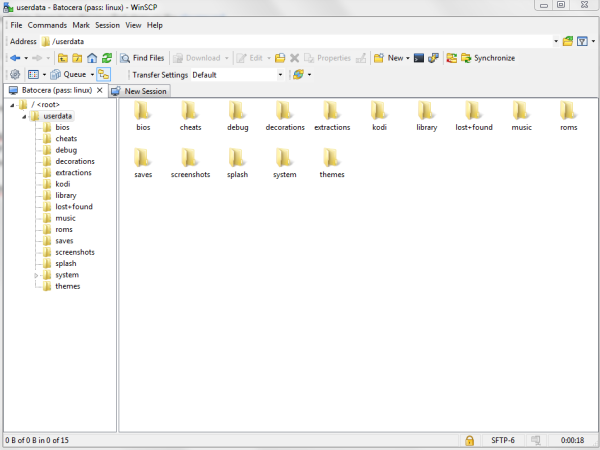Select the screenshots folder in file panel
Screen dimensions: 600x450
[190, 163]
